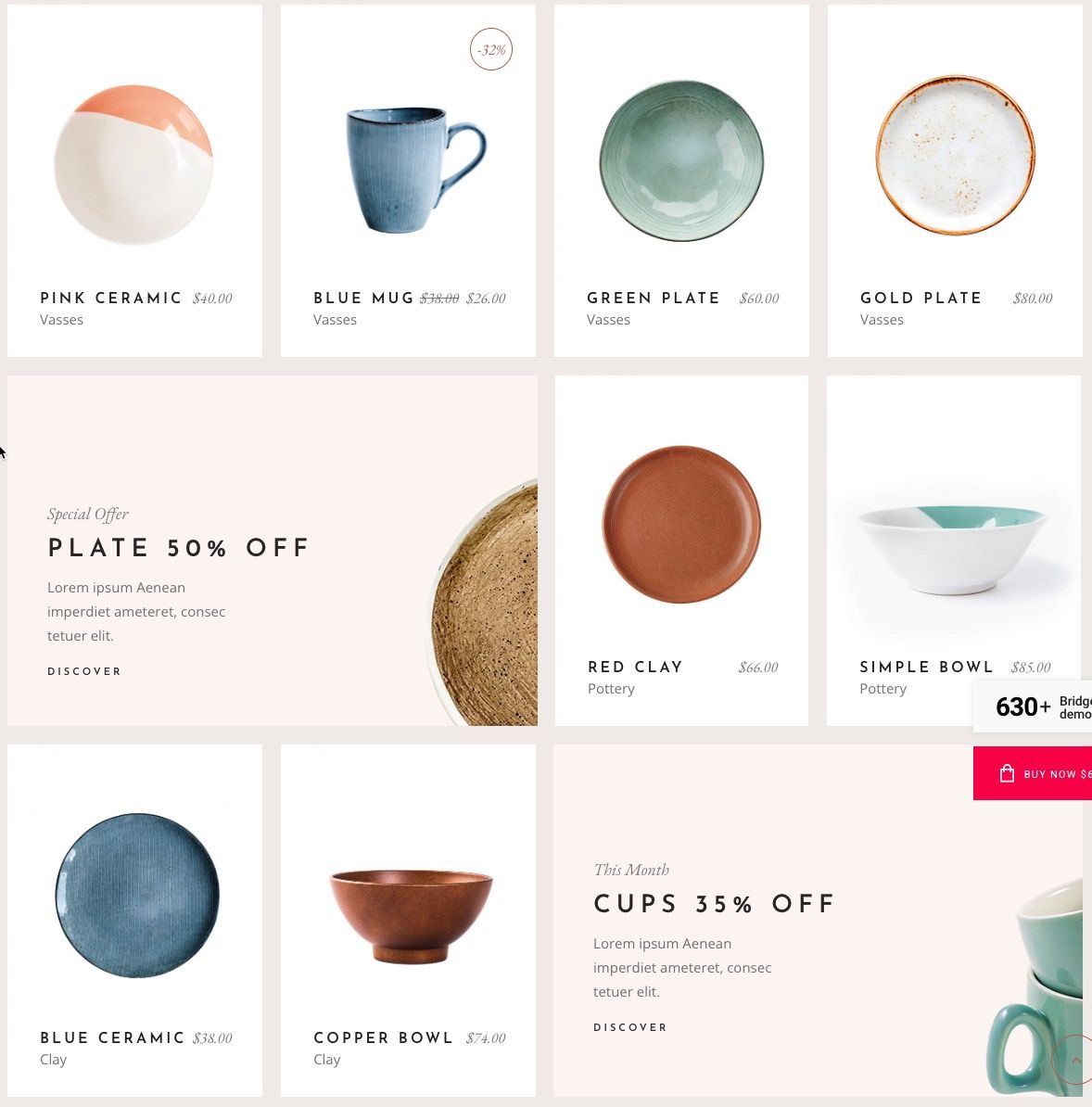Click the back-to-top arrow circle
1092x1107 pixels.
1073,1060
